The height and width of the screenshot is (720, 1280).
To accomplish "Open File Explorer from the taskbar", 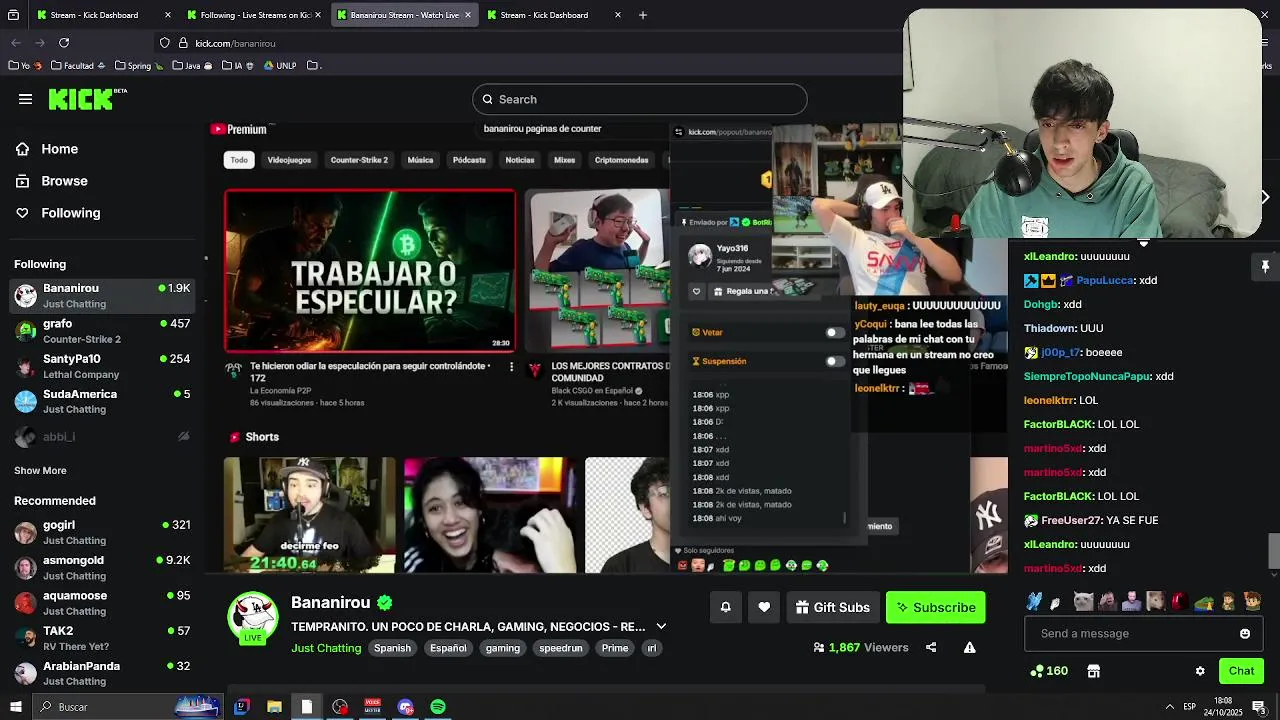I will [x=274, y=707].
